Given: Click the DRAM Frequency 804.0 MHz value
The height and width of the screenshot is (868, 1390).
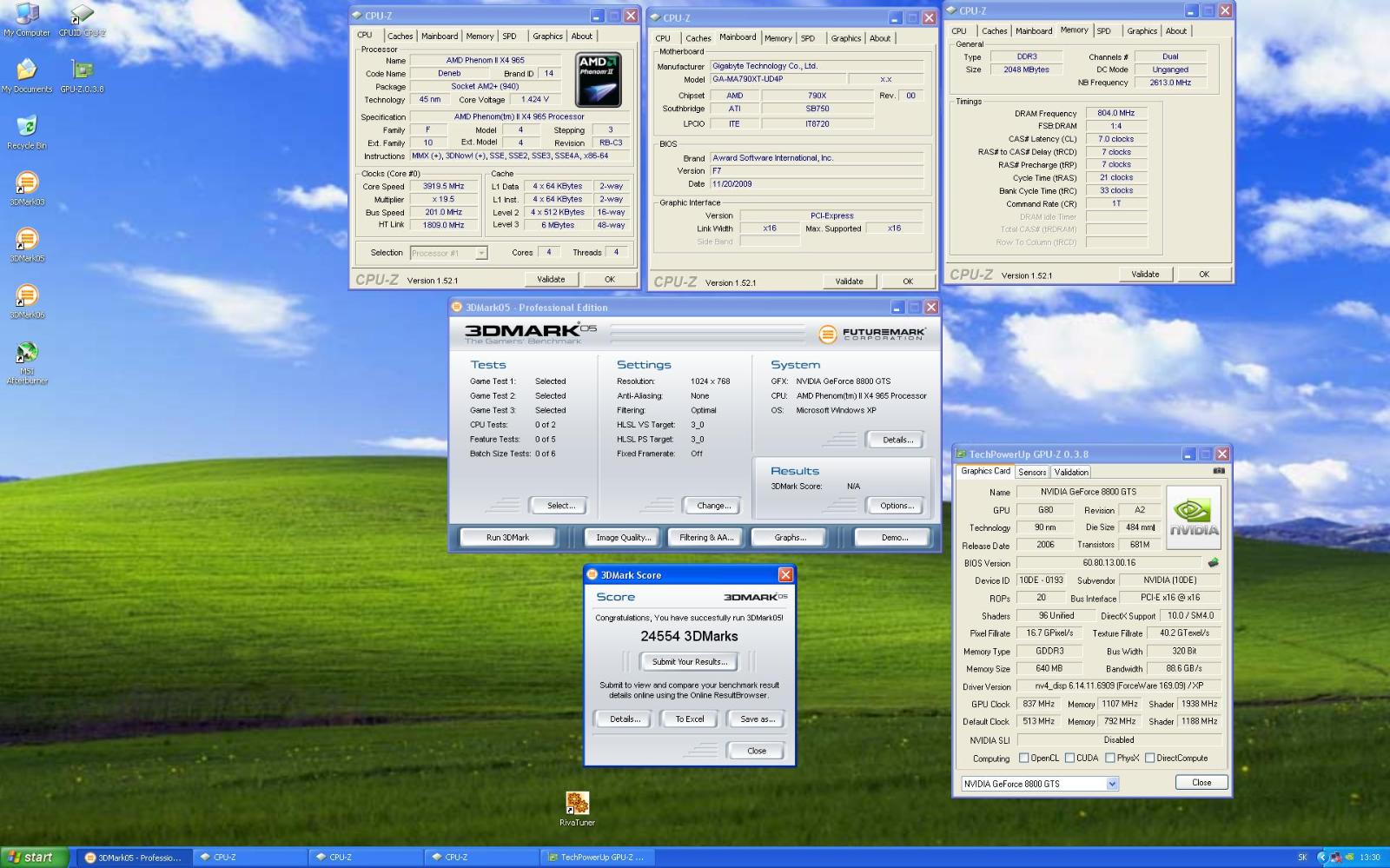Looking at the screenshot, I should [1116, 113].
